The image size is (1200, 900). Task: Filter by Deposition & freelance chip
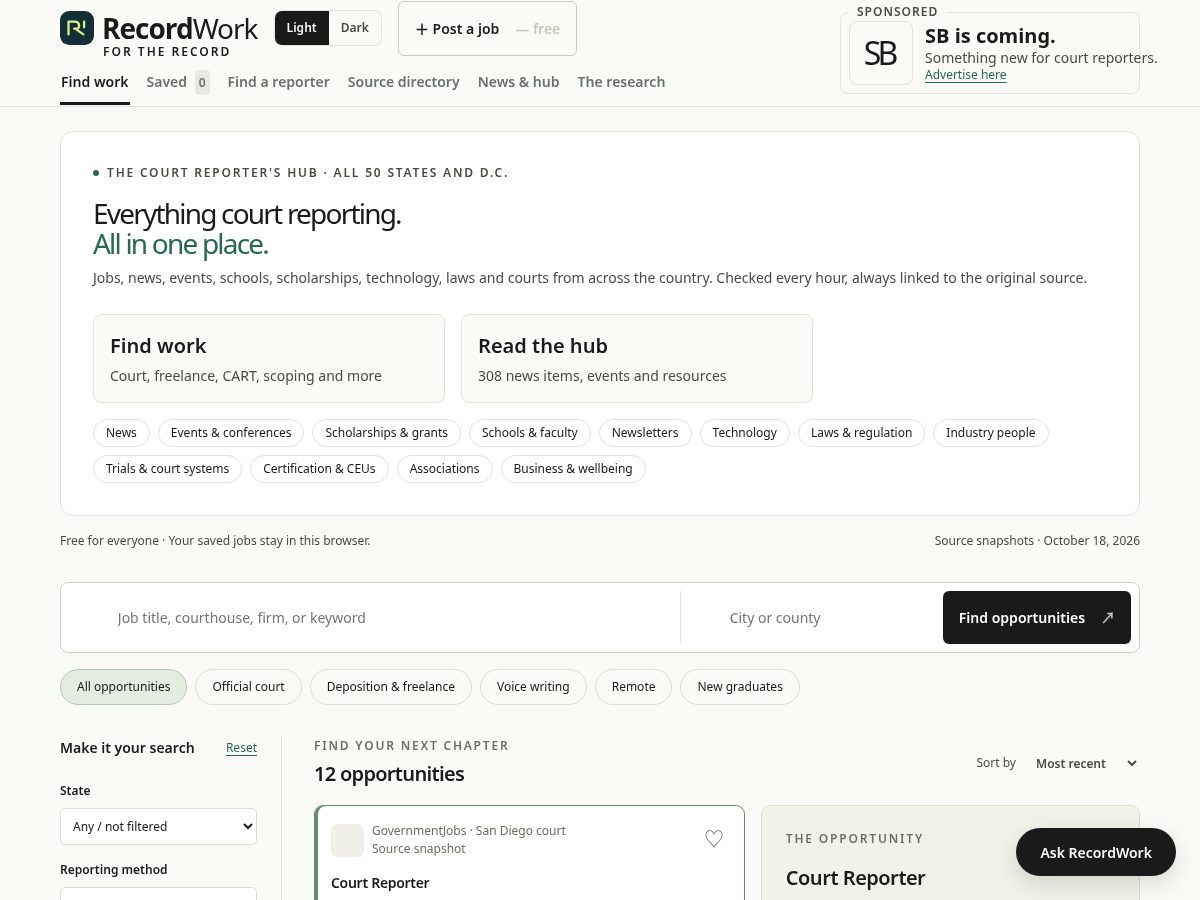[391, 687]
